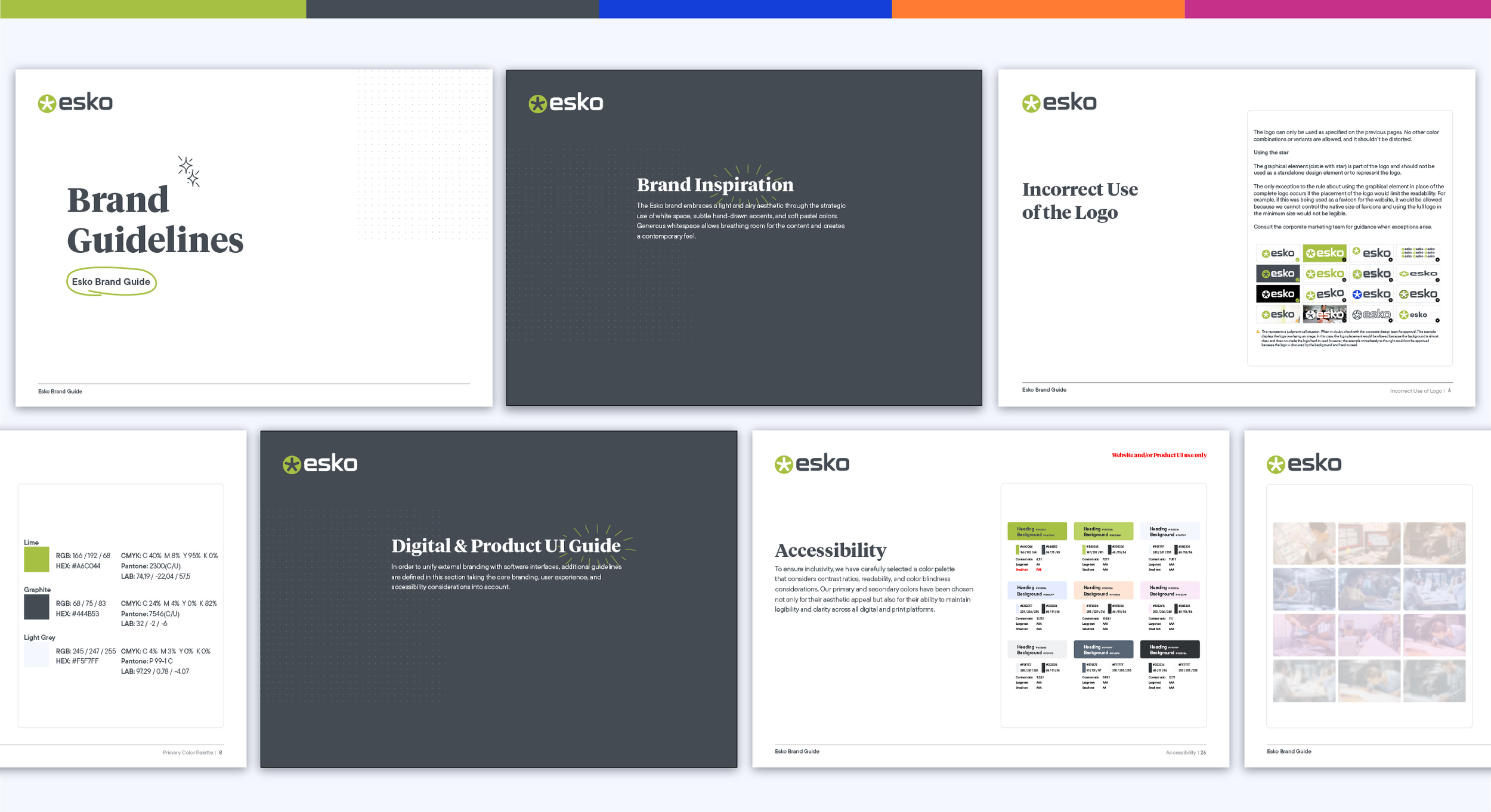This screenshot has height=812, width=1491.
Task: Click the Esko Brand Guide footer on the cover page
Action: click(x=60, y=392)
